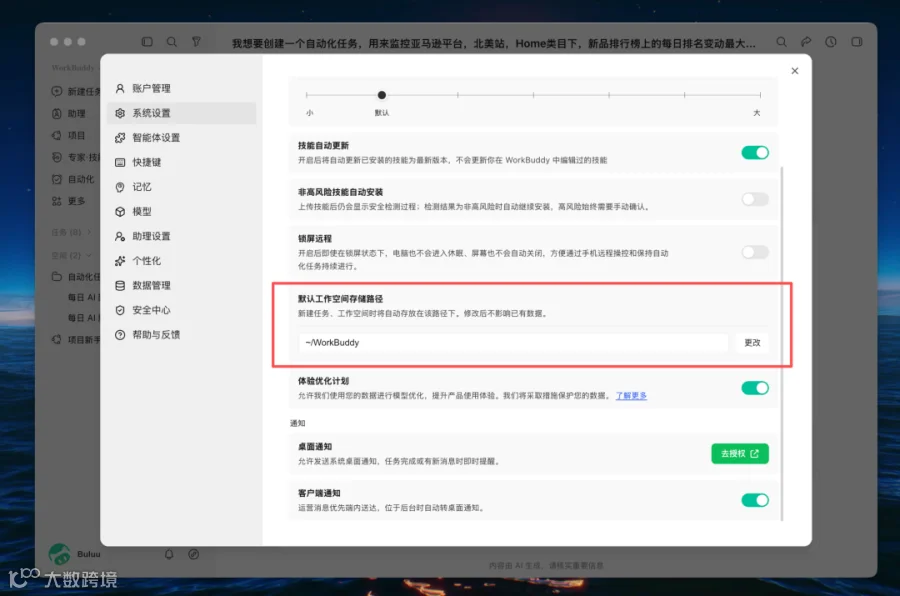900x596 pixels.
Task: Disable 体验优化计划 switch
Action: [x=755, y=388]
